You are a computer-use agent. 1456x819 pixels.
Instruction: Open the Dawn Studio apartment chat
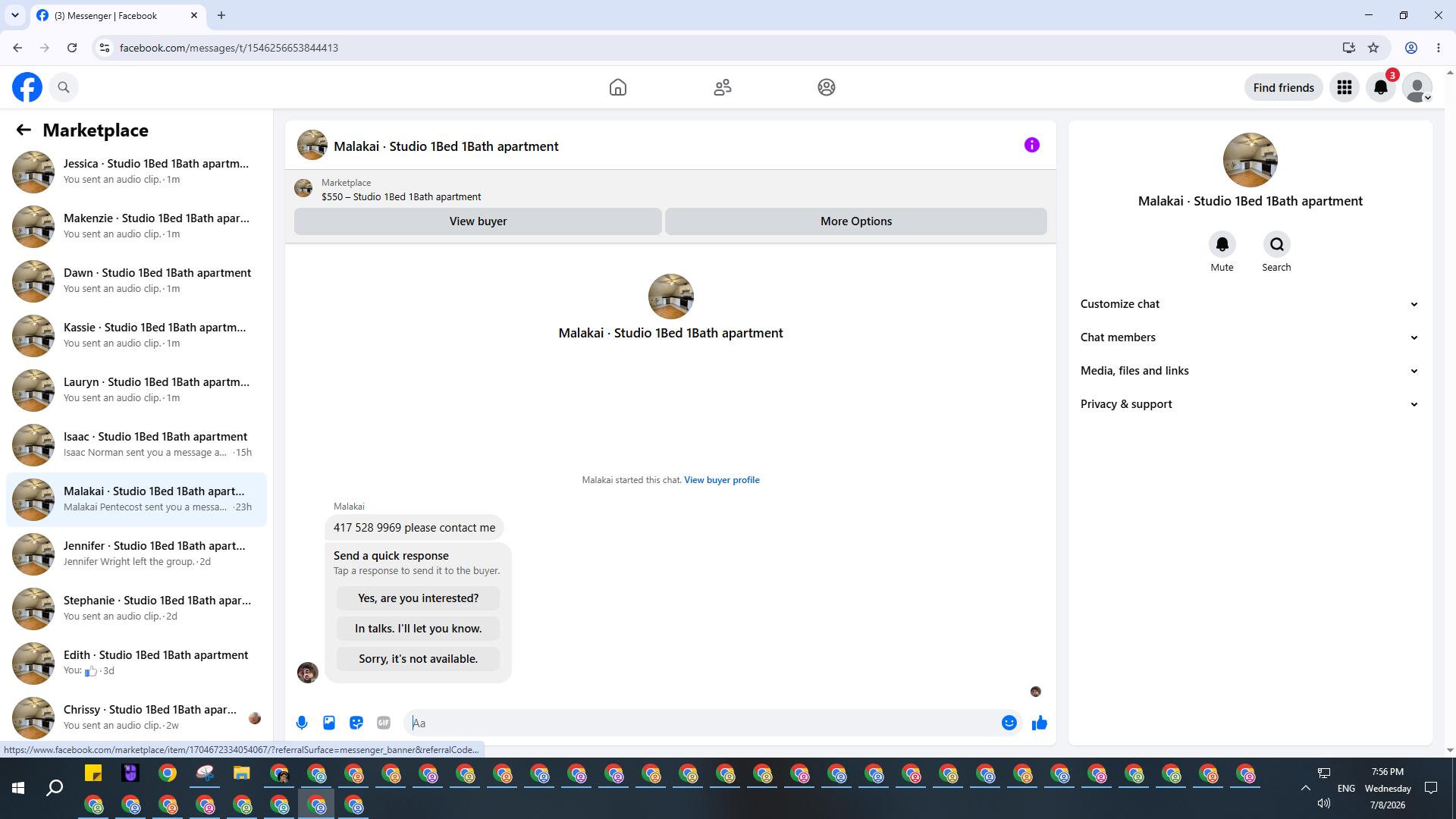pos(136,281)
